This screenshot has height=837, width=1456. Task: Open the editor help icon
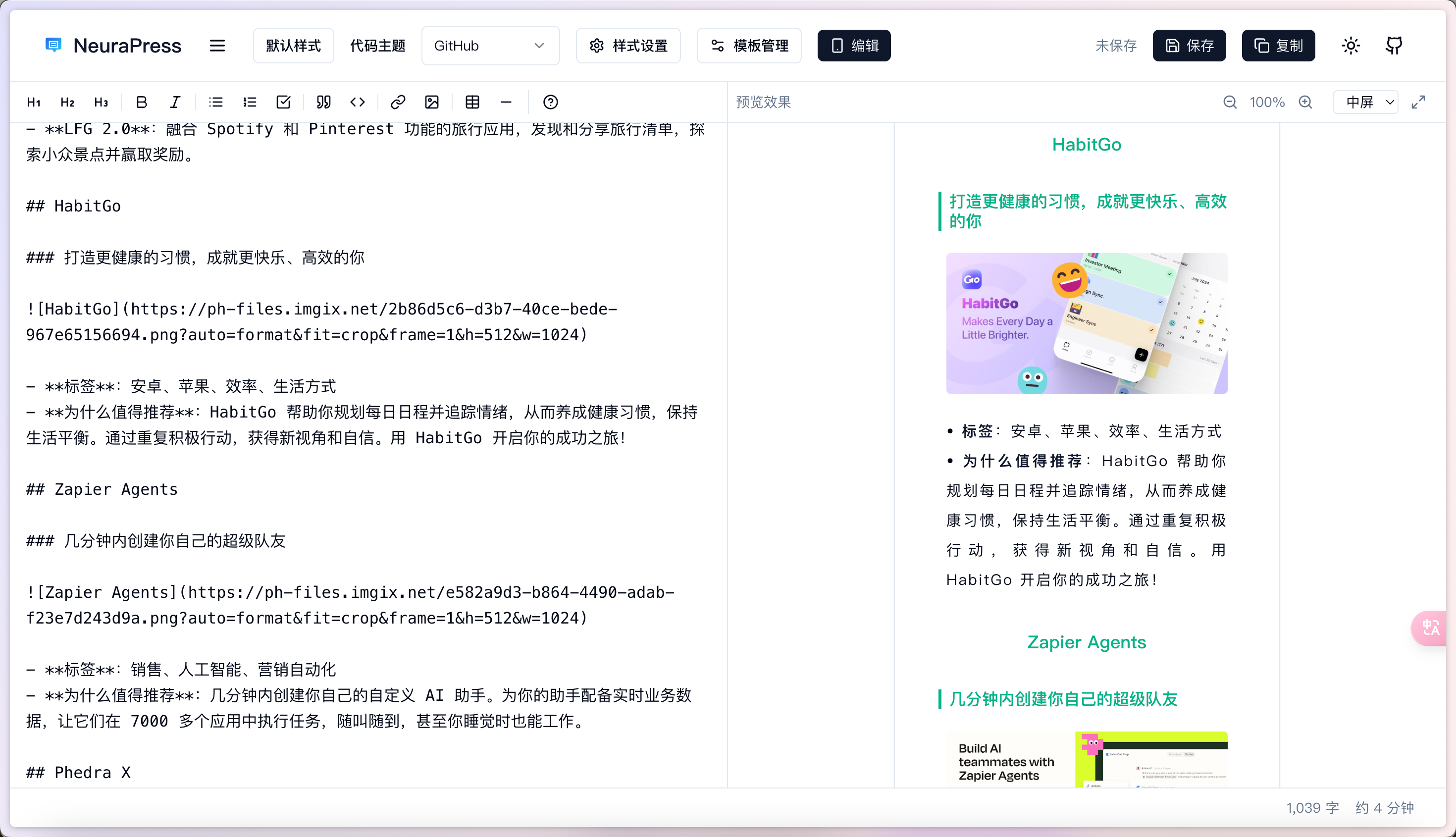pyautogui.click(x=550, y=103)
